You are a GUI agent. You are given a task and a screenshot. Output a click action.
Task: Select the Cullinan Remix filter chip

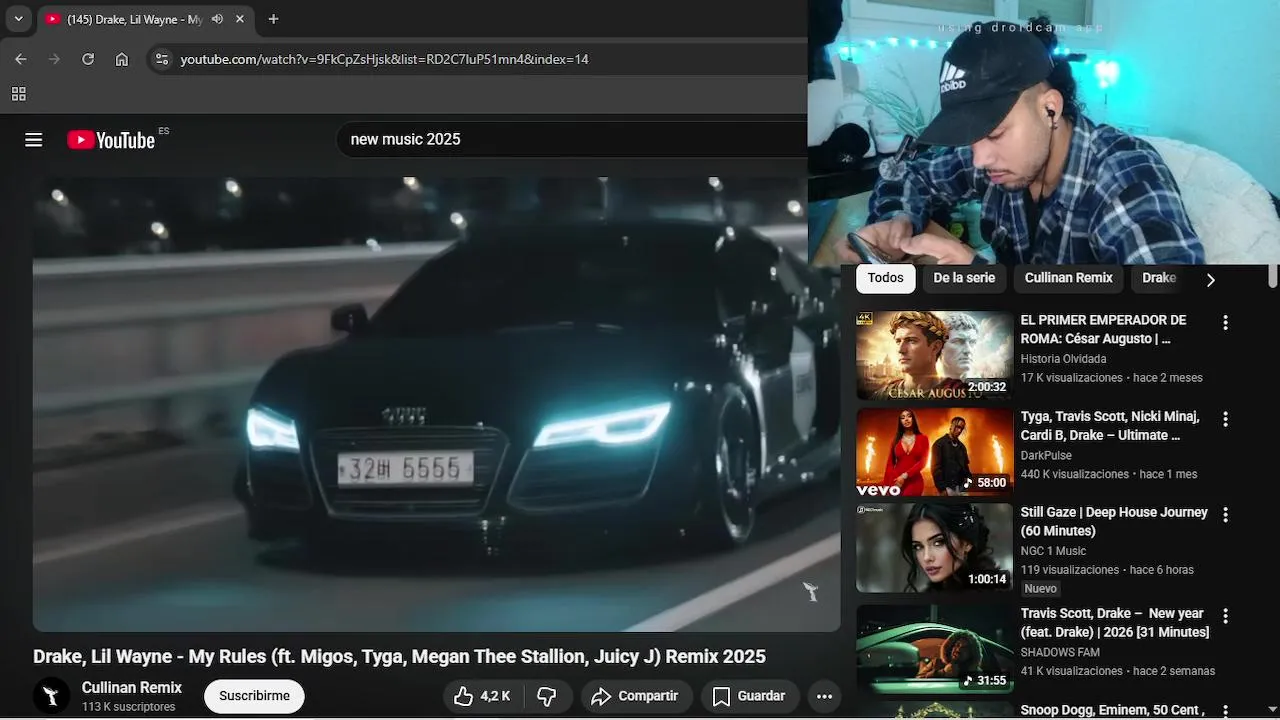(1068, 278)
